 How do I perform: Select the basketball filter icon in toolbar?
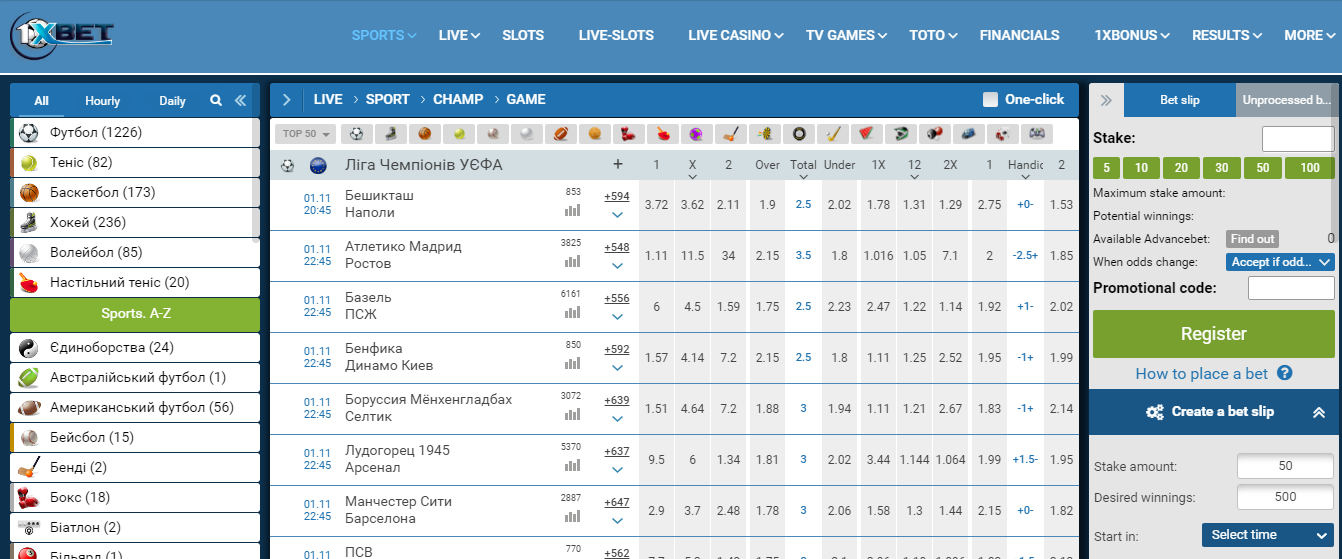click(x=424, y=133)
